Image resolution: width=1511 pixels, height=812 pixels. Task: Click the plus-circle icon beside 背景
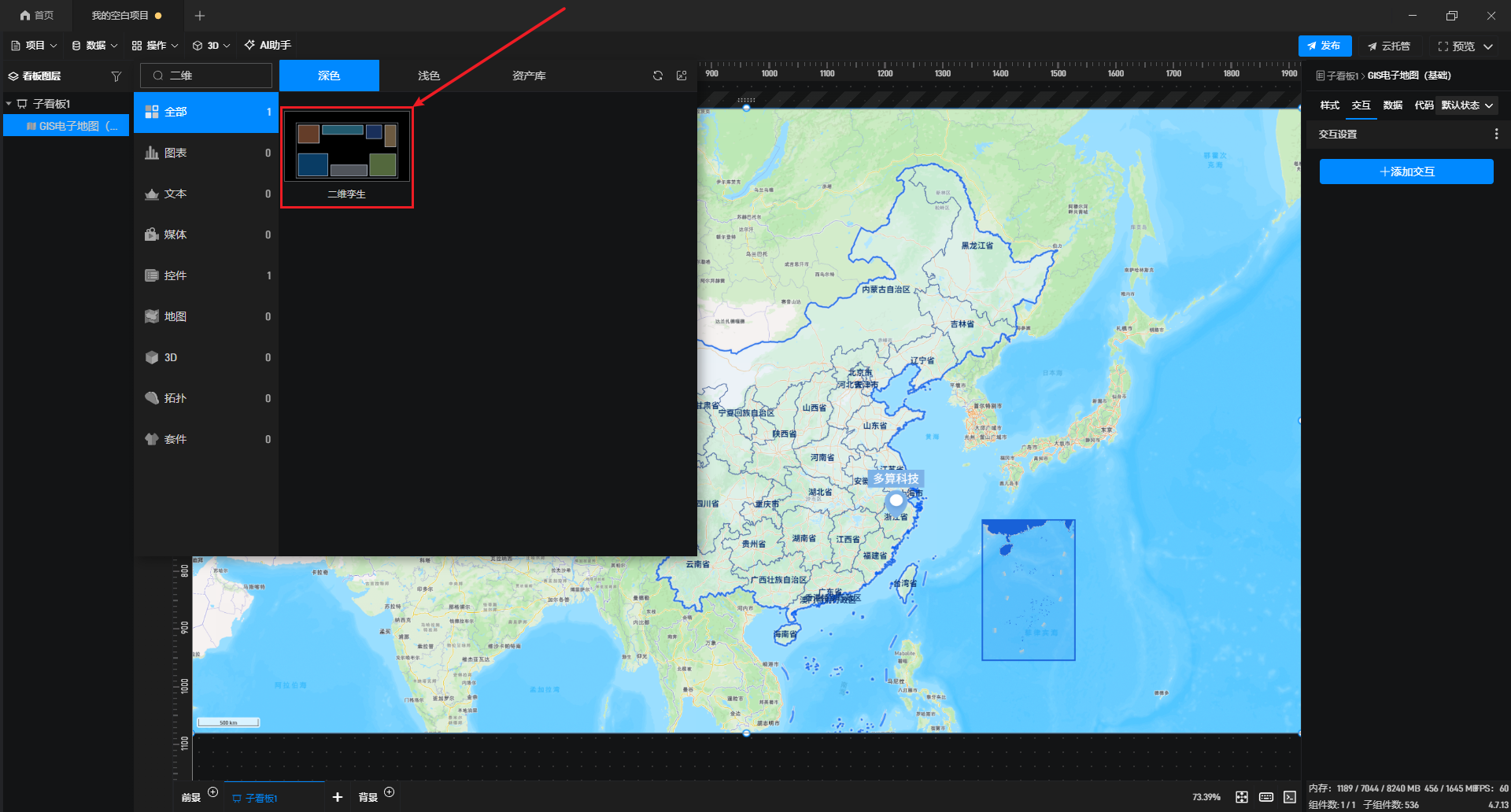(389, 792)
